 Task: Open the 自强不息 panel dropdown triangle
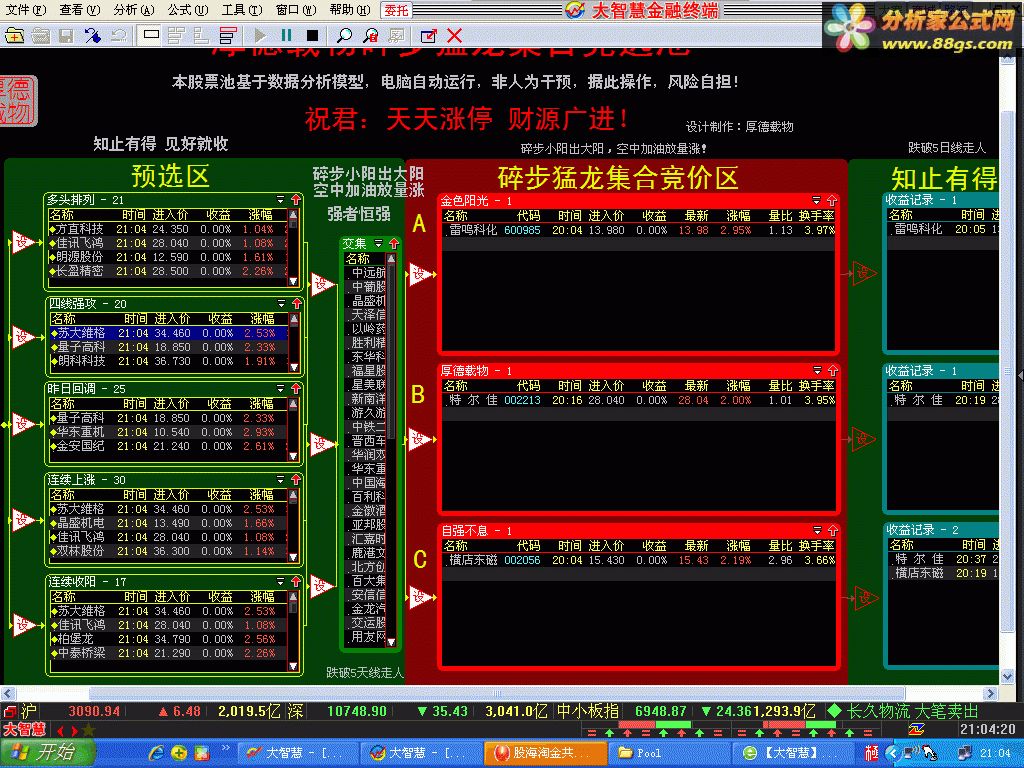[x=817, y=530]
